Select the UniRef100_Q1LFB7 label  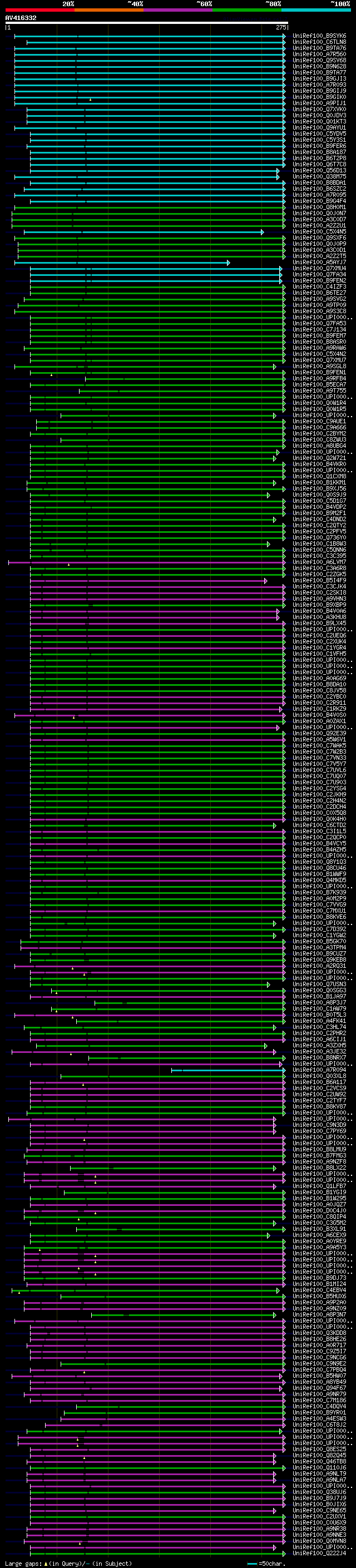[319, 1186]
